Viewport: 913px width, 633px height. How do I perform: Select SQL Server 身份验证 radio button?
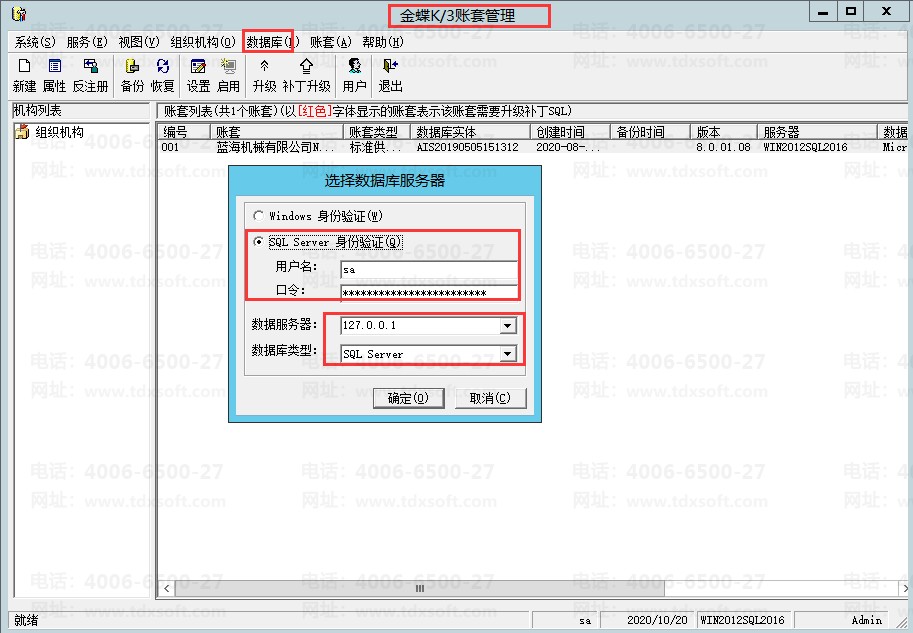coord(258,242)
